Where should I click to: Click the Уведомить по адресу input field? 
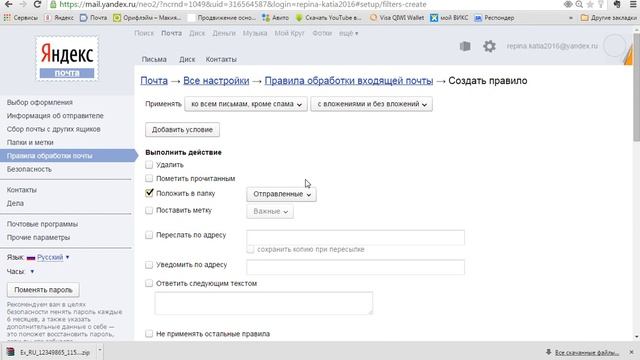(356, 267)
